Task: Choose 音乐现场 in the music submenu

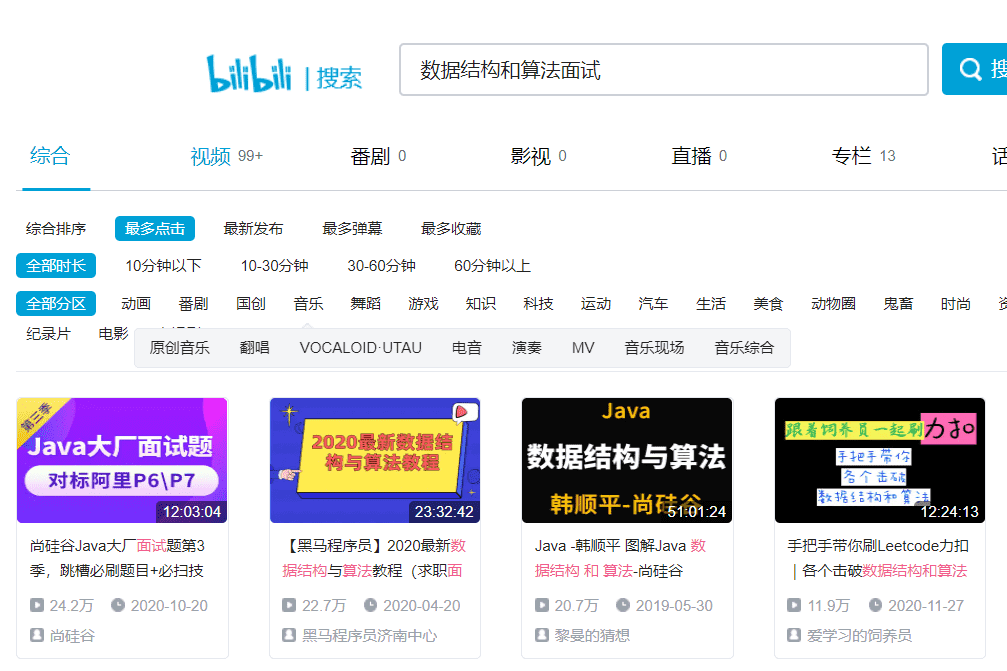Action: 654,348
